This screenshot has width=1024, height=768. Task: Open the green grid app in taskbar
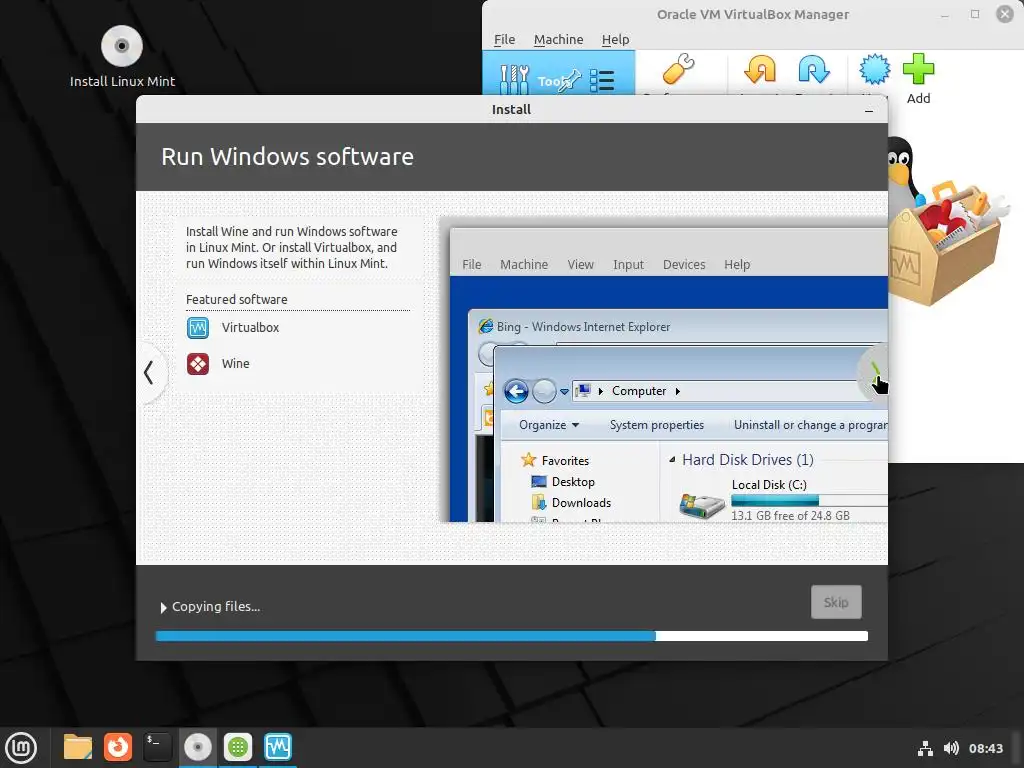pos(238,747)
